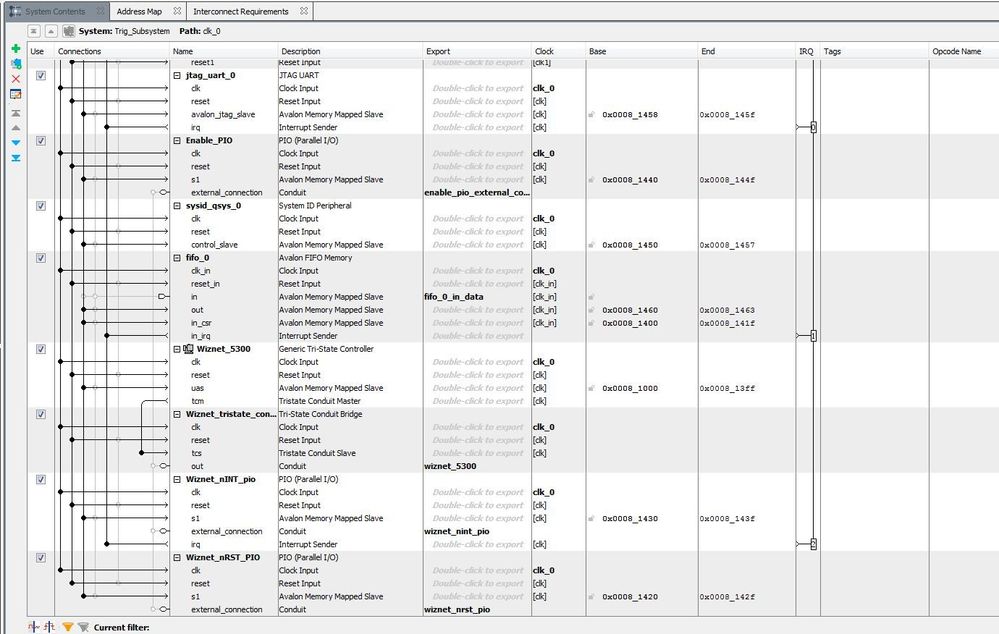Click end address 0x0008_13ff
The image size is (999, 634).
point(727,388)
